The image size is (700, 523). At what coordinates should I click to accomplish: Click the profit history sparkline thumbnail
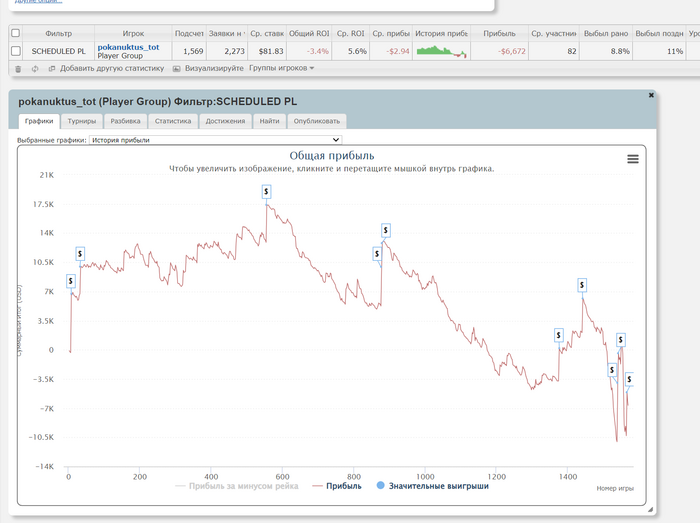[x=441, y=51]
